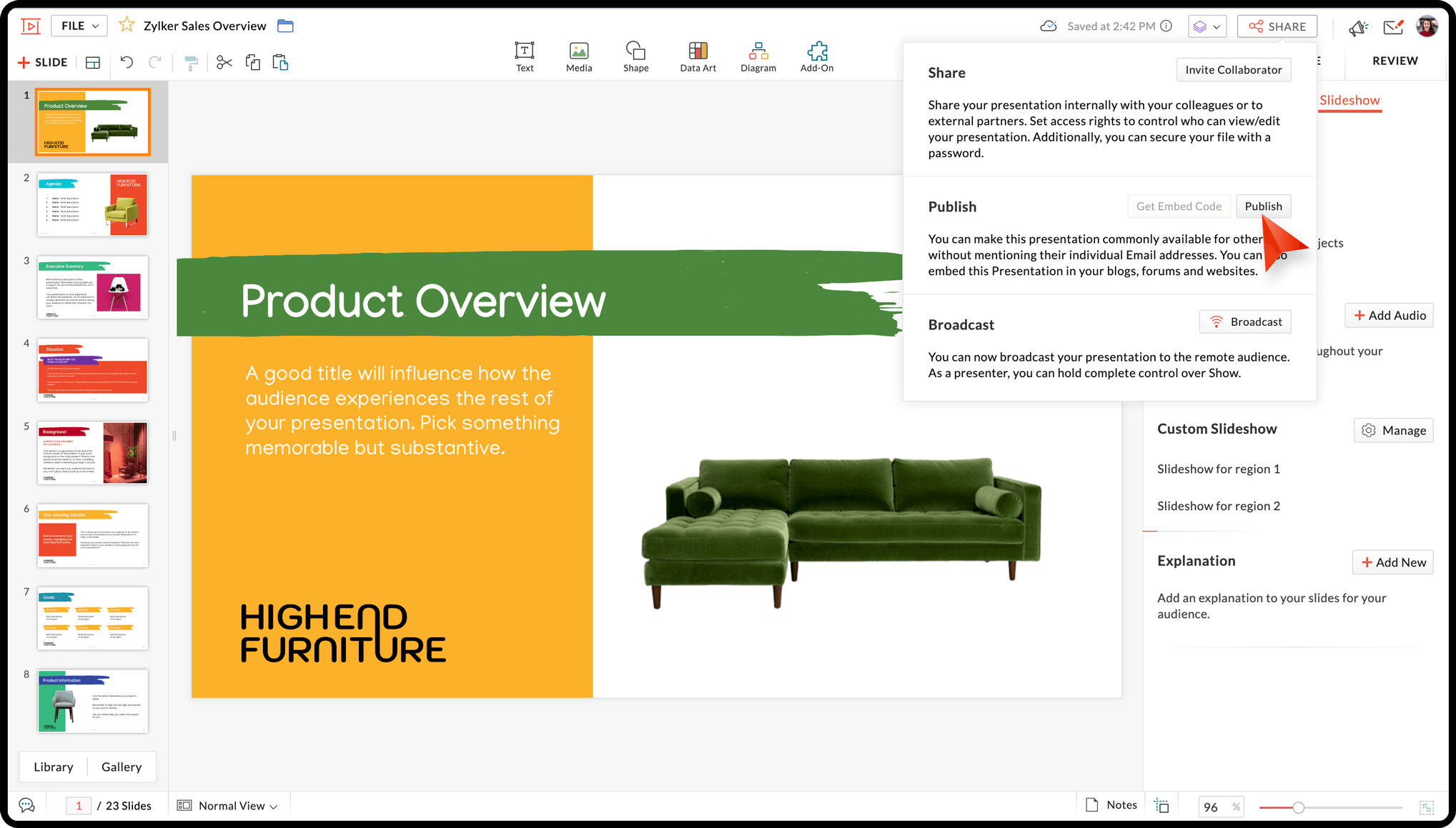This screenshot has height=828, width=1456.
Task: Expand the layers dropdown beside SHARE
Action: tap(1207, 26)
